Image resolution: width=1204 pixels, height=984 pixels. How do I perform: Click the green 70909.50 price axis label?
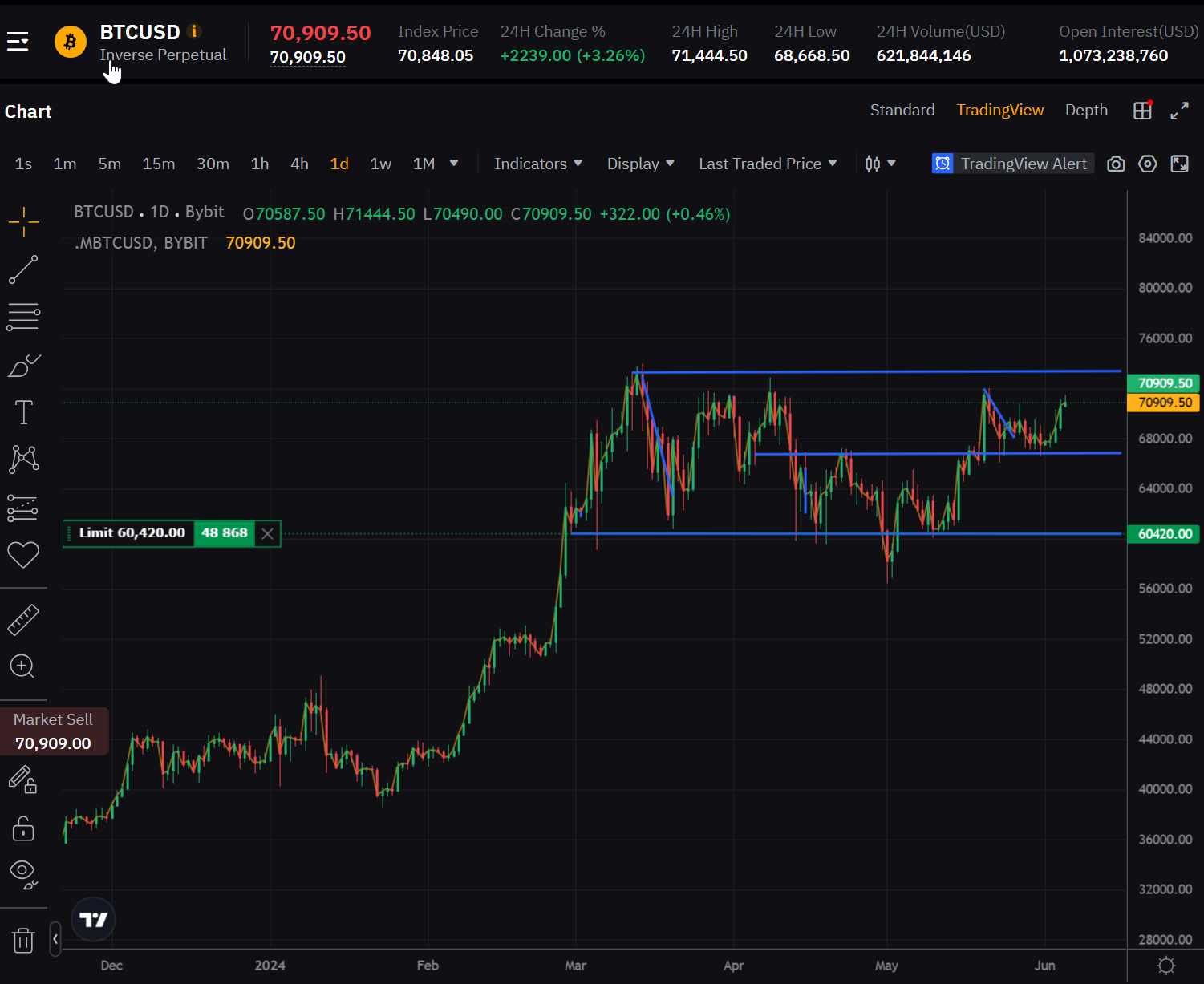pyautogui.click(x=1164, y=383)
